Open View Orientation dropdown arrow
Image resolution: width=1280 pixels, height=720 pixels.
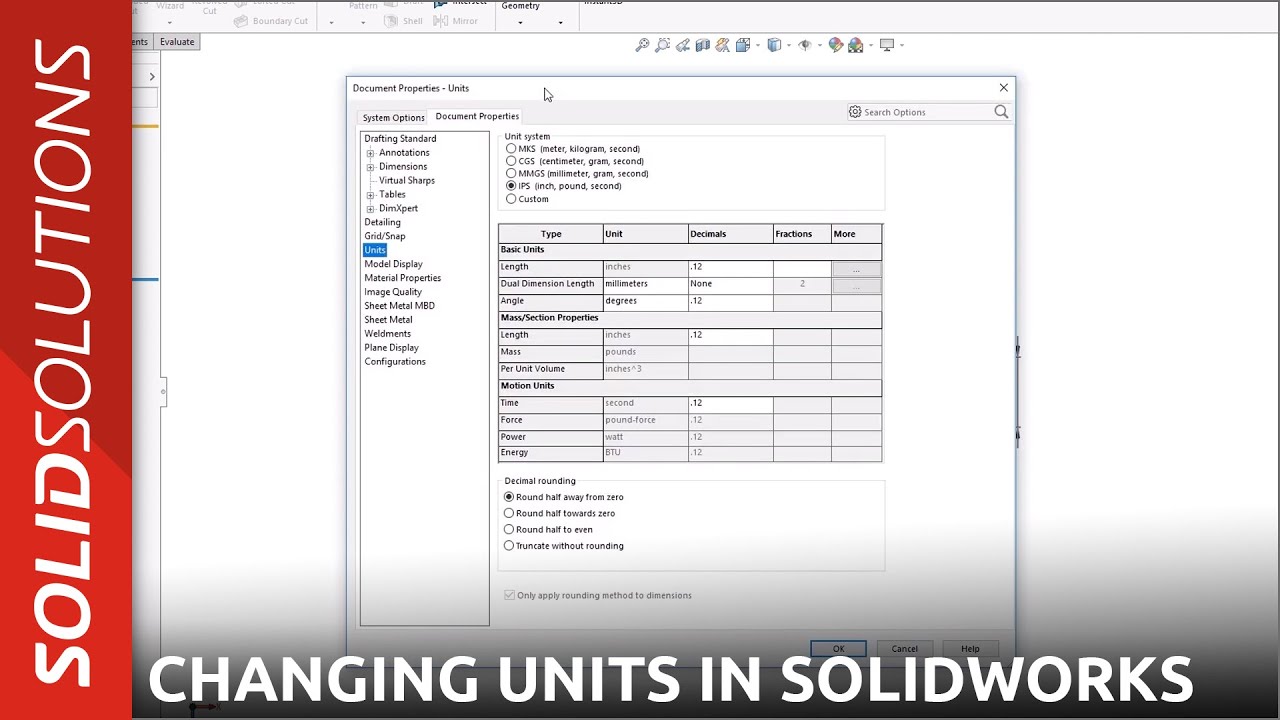click(758, 45)
